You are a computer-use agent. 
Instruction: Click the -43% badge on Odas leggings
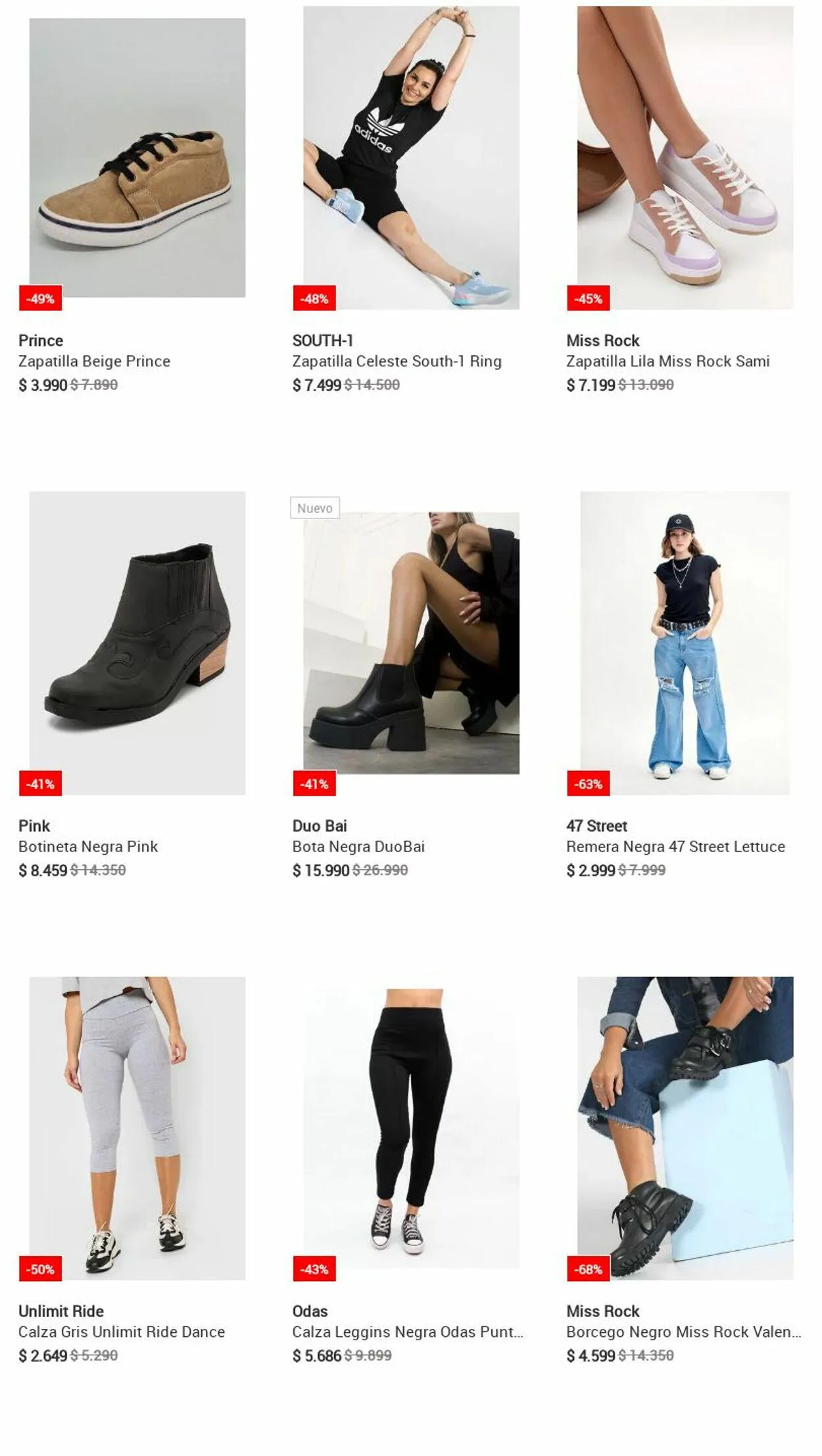pos(314,1268)
